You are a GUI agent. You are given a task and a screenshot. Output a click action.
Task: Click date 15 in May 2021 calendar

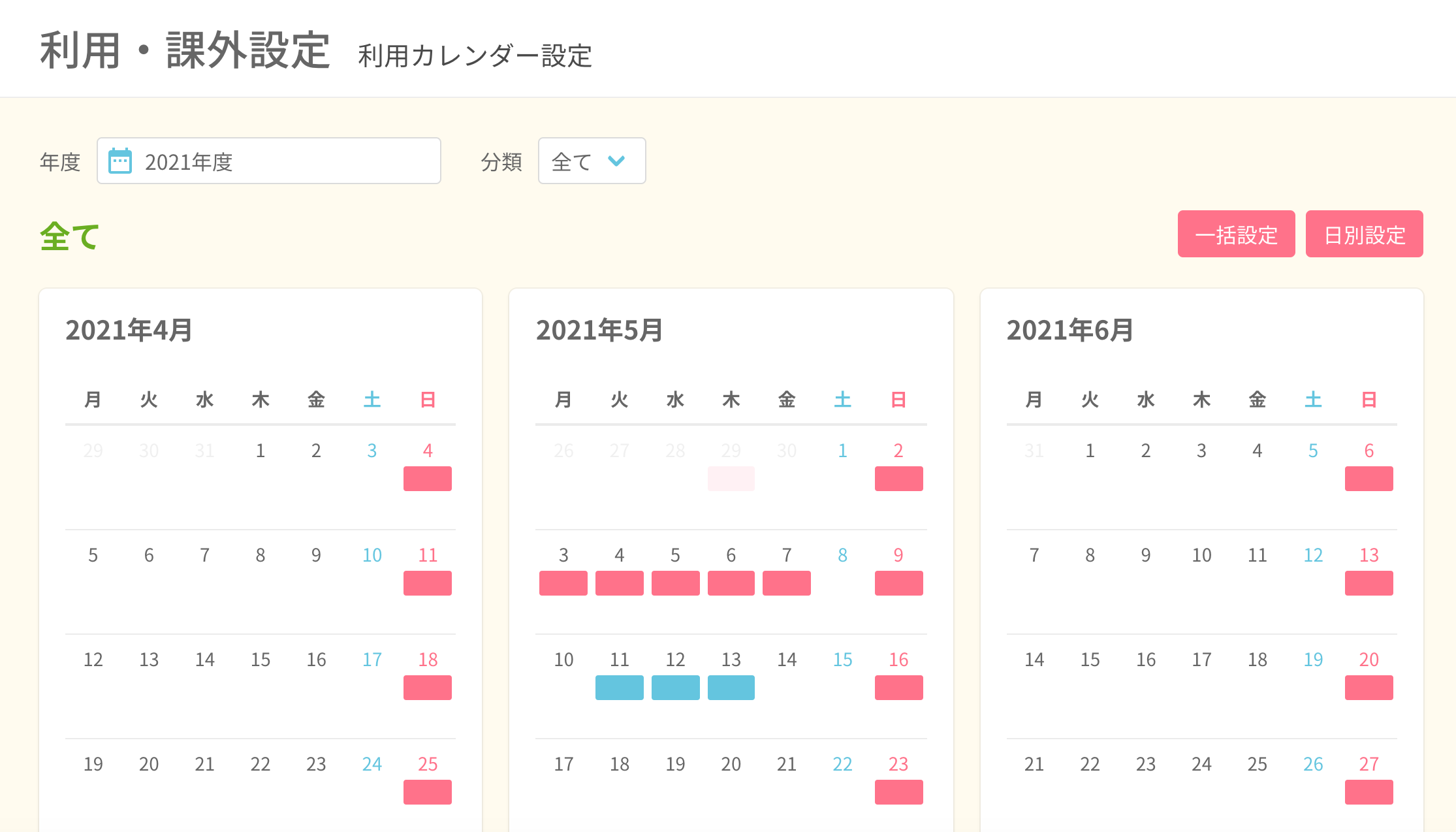[843, 660]
